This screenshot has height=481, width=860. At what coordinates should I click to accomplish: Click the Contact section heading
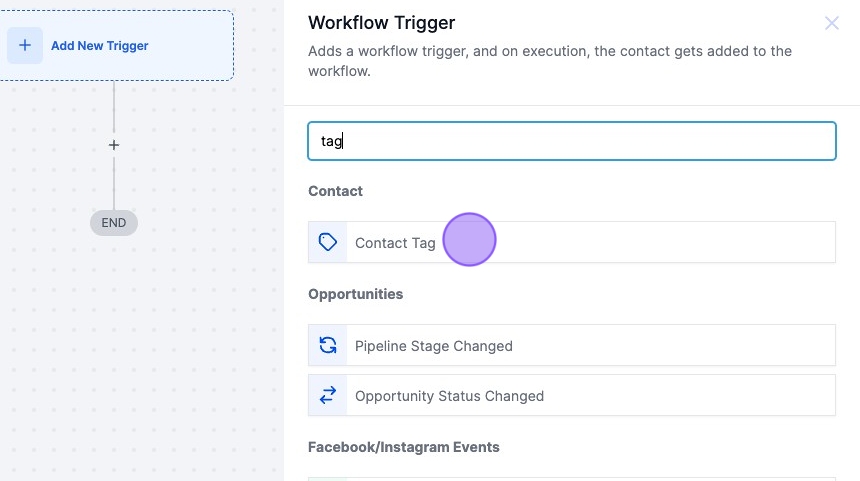tap(335, 191)
